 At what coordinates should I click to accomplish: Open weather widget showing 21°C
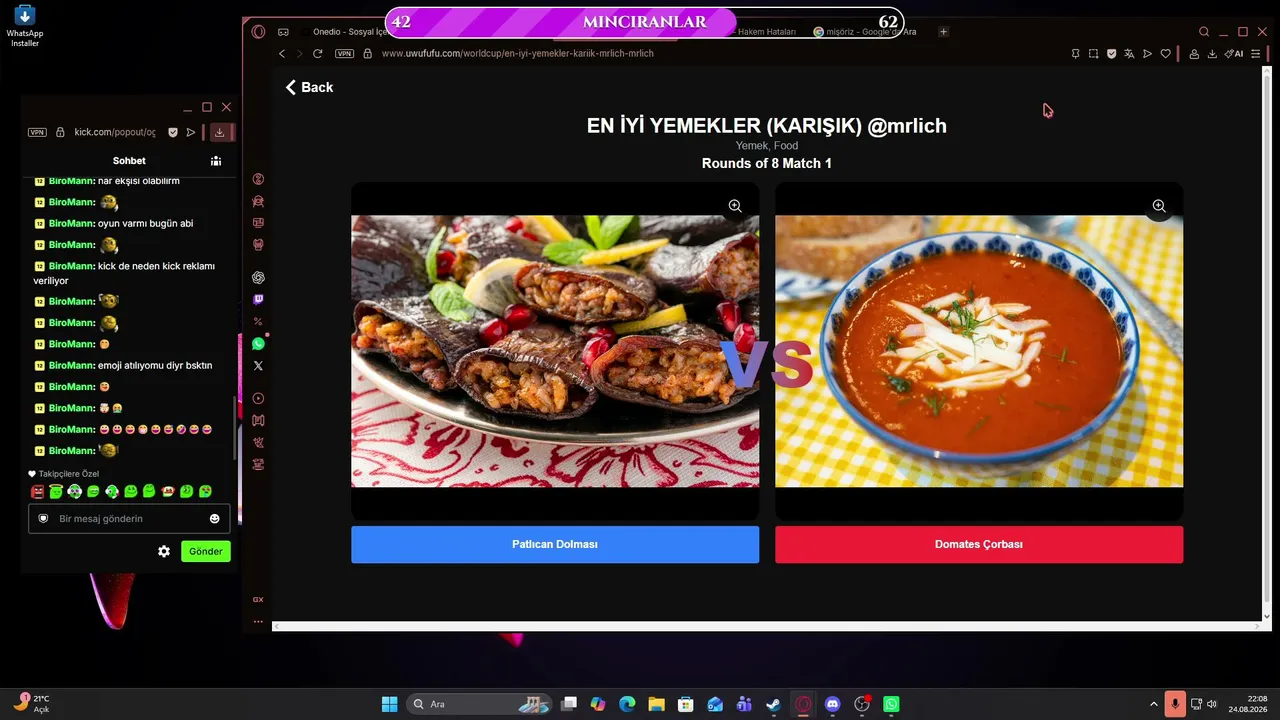pos(32,704)
